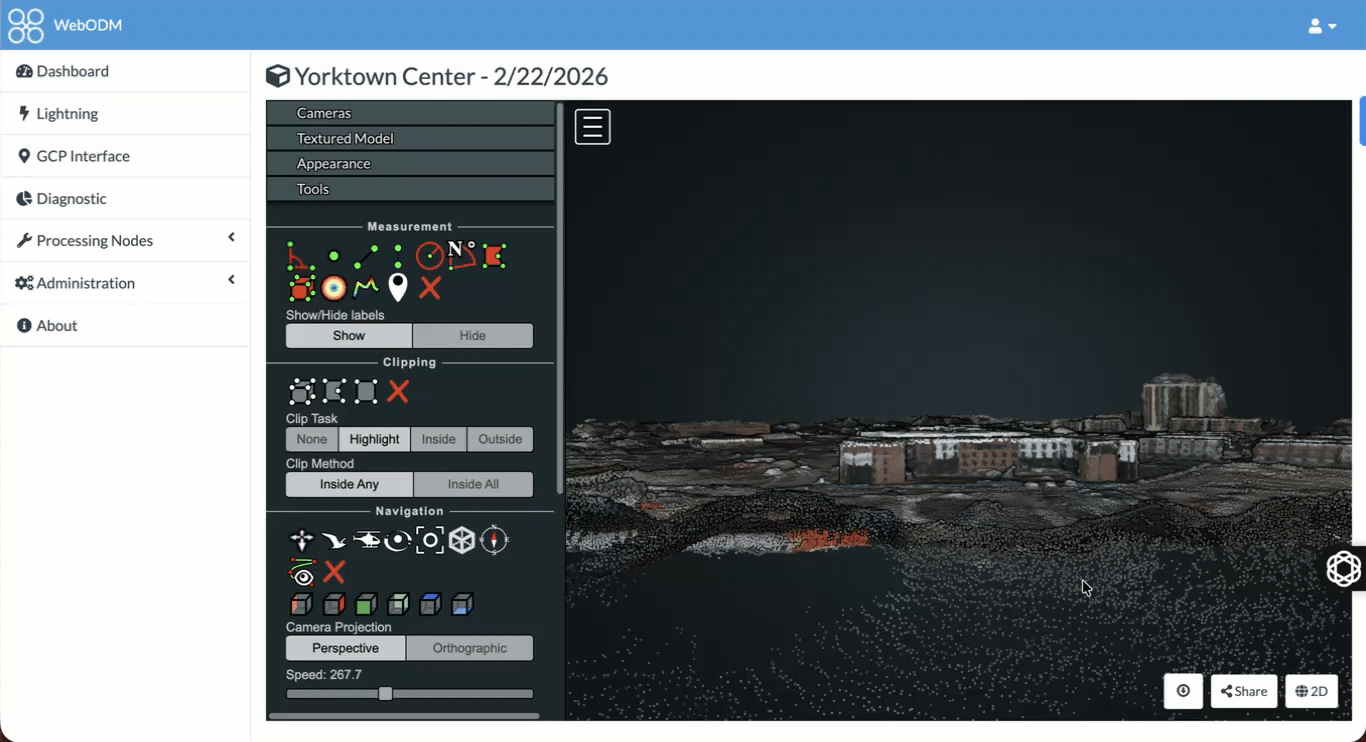Screen dimensions: 1366x742
Task: Activate the height profile tool
Action: pyautogui.click(x=366, y=288)
